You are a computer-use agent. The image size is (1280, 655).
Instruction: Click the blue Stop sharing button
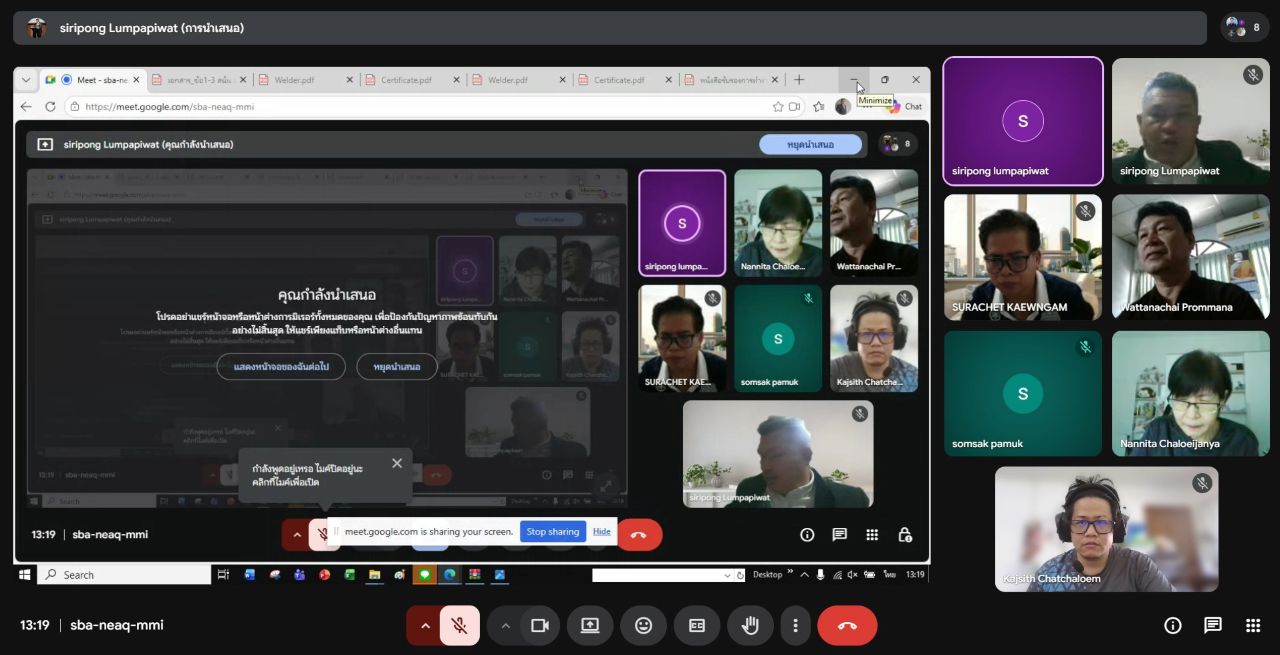tap(553, 532)
